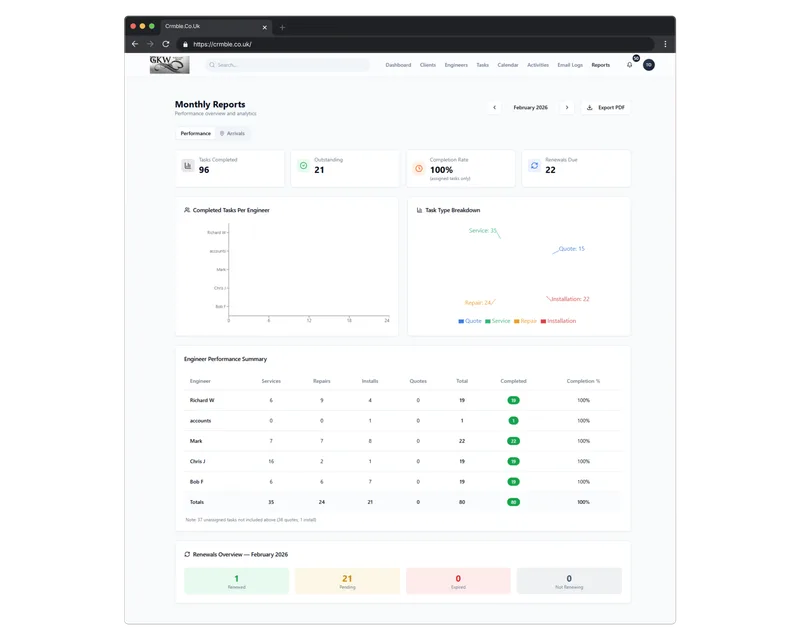Toggle Service series in chart legend
Image resolution: width=800 pixels, height=640 pixels.
[x=498, y=321]
